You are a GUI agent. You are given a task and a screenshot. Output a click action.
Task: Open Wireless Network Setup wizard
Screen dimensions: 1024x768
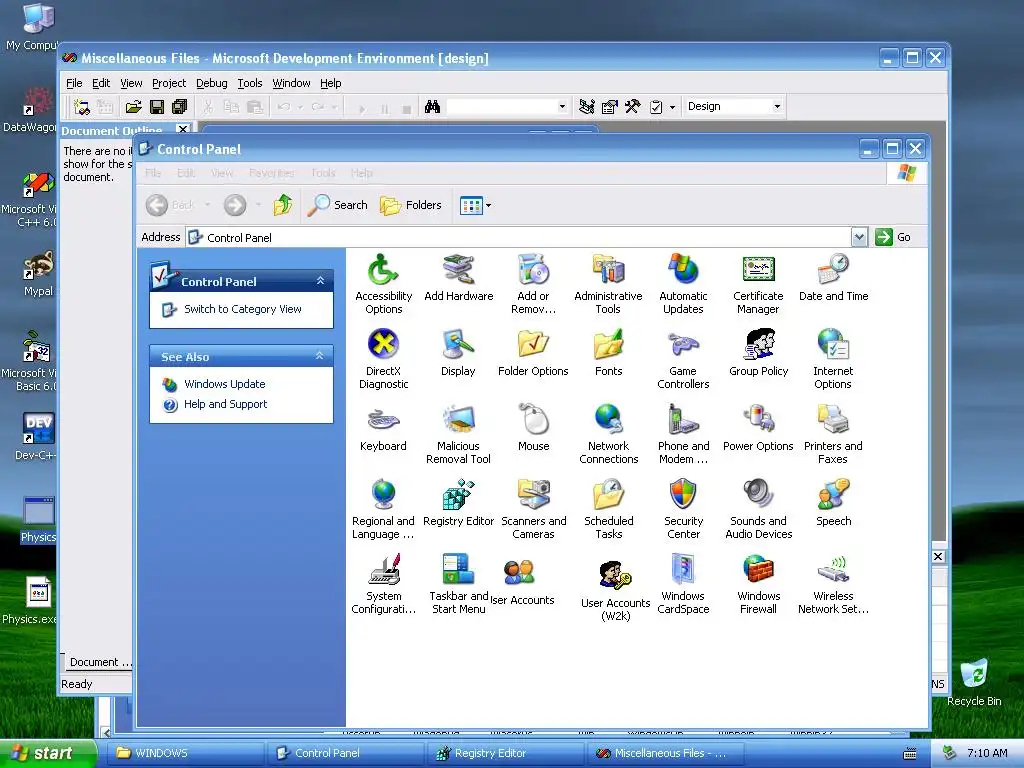click(833, 585)
